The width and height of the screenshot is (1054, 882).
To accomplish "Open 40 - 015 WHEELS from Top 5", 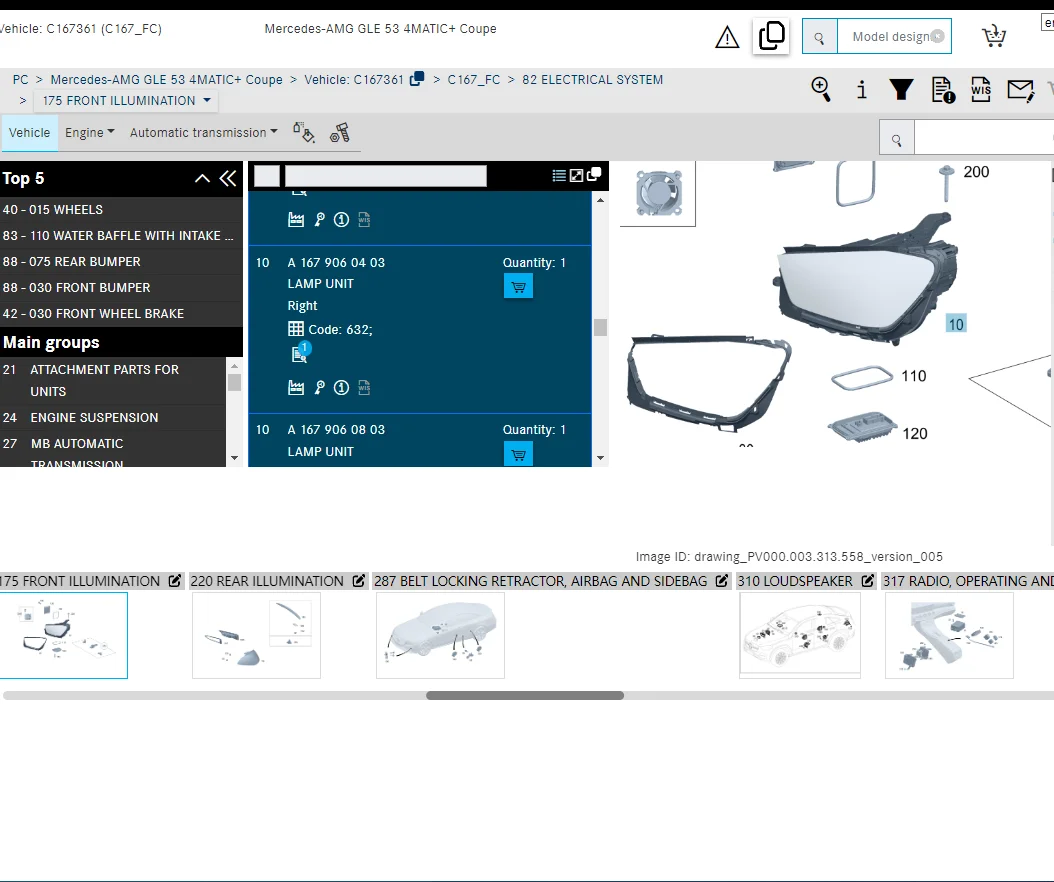I will coord(121,210).
